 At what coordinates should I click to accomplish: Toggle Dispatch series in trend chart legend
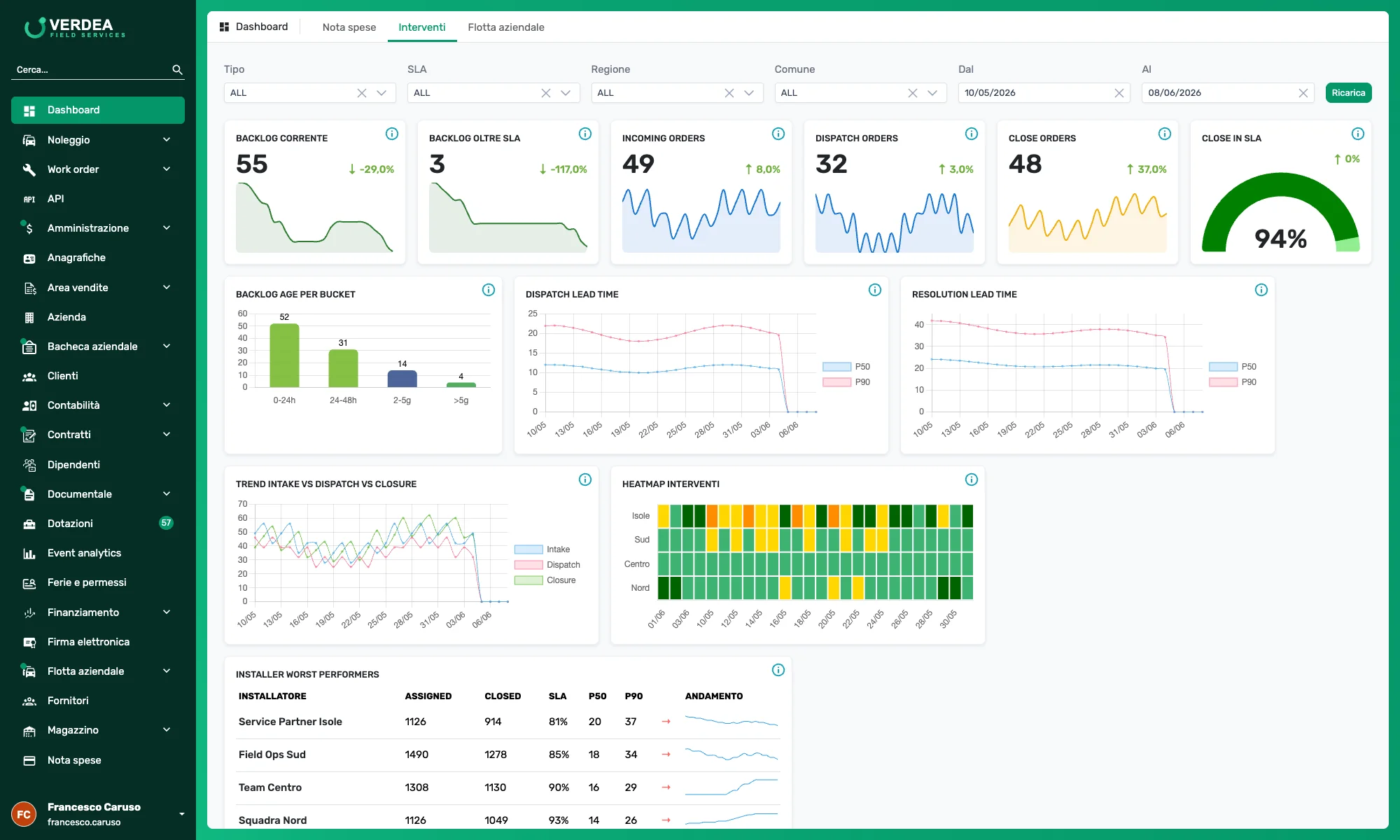click(547, 565)
